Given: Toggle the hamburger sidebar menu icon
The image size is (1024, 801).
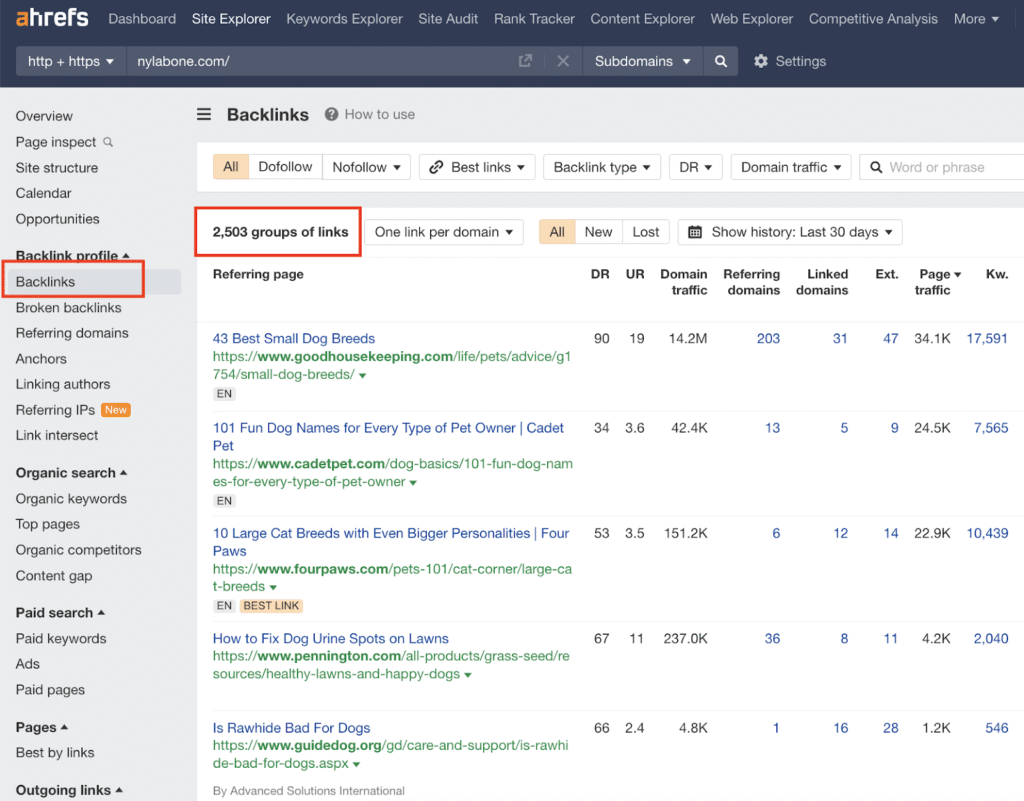Looking at the screenshot, I should tap(204, 114).
